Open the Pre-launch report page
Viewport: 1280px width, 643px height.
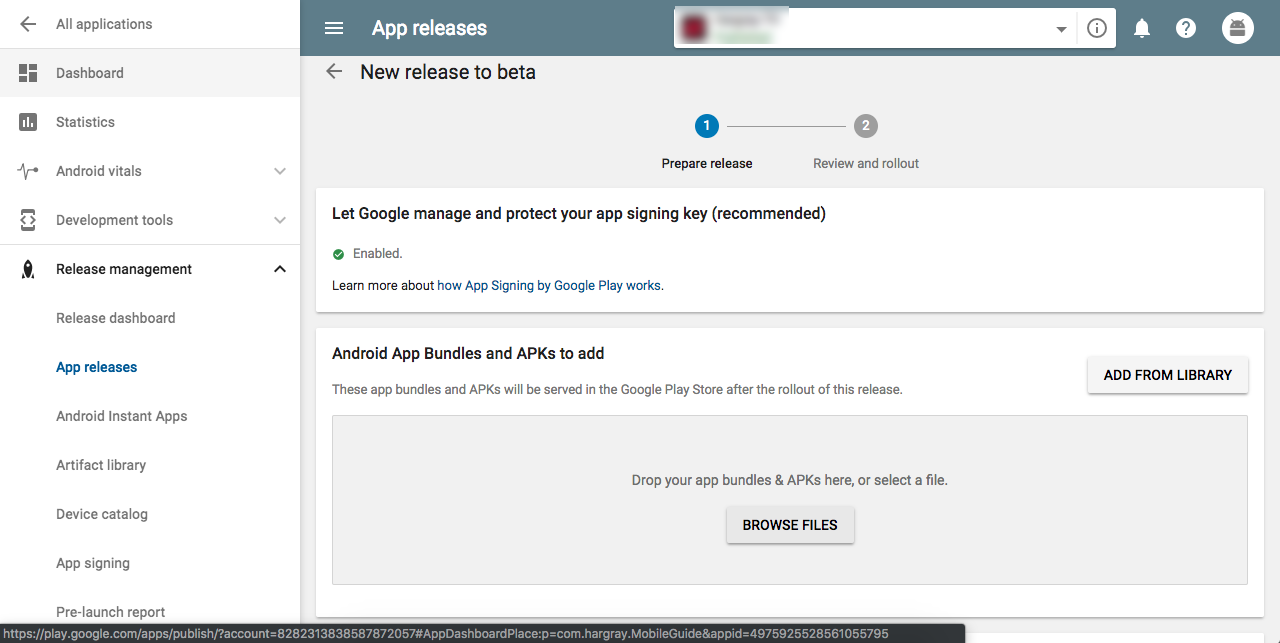pos(110,611)
